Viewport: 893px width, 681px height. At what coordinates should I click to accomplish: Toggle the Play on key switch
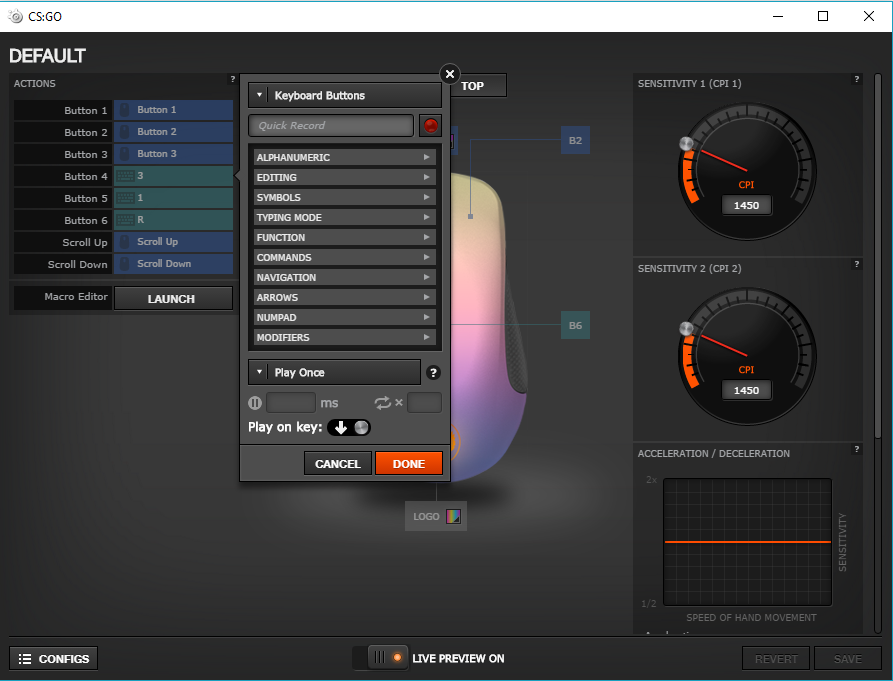tap(349, 428)
